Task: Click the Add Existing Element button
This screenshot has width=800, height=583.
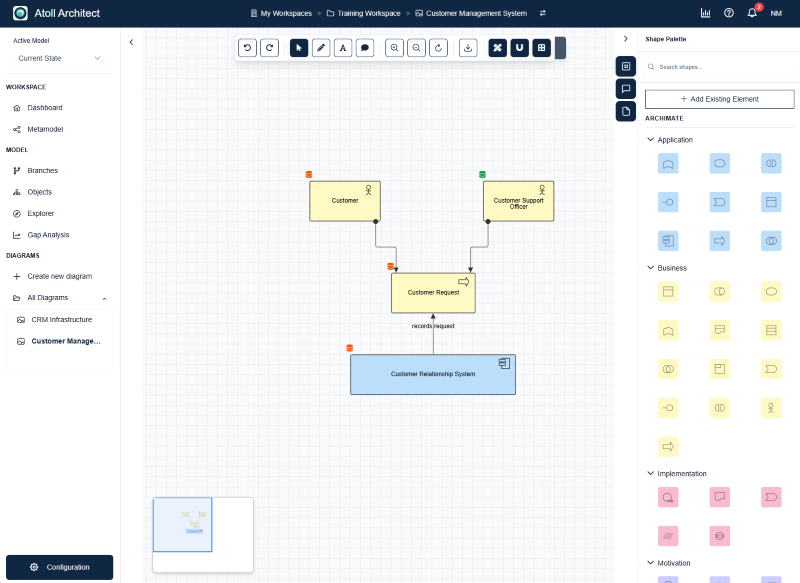Action: pos(719,99)
